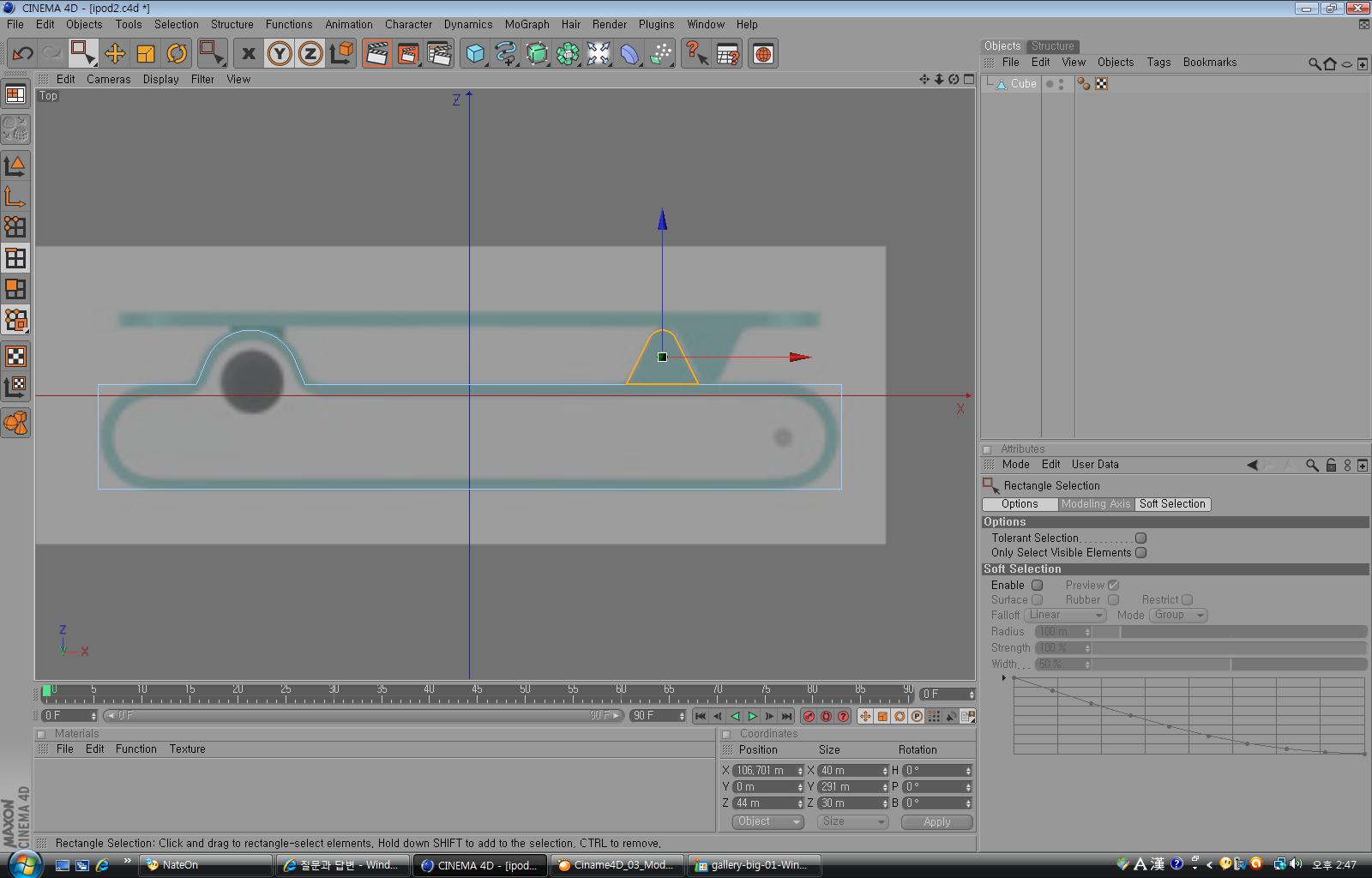Open the Falloff Linear dropdown
Image resolution: width=1372 pixels, height=878 pixels.
1065,615
